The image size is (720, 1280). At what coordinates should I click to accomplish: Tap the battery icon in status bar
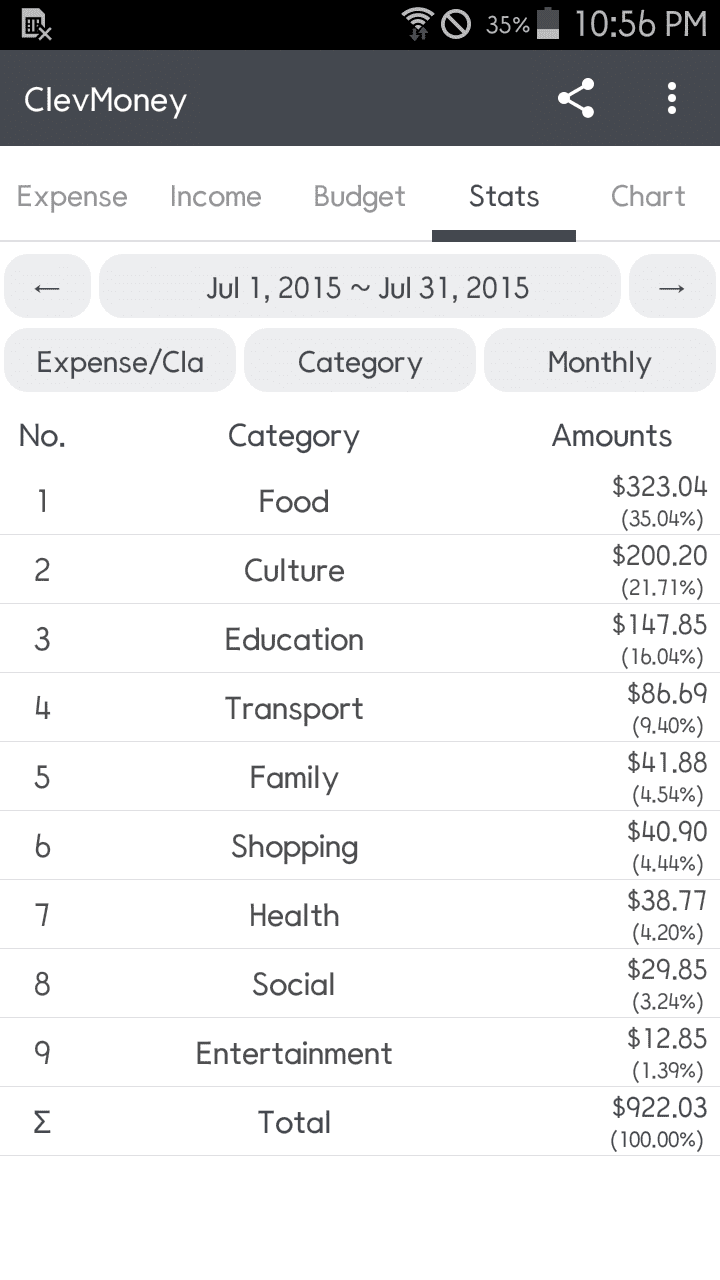pyautogui.click(x=547, y=24)
